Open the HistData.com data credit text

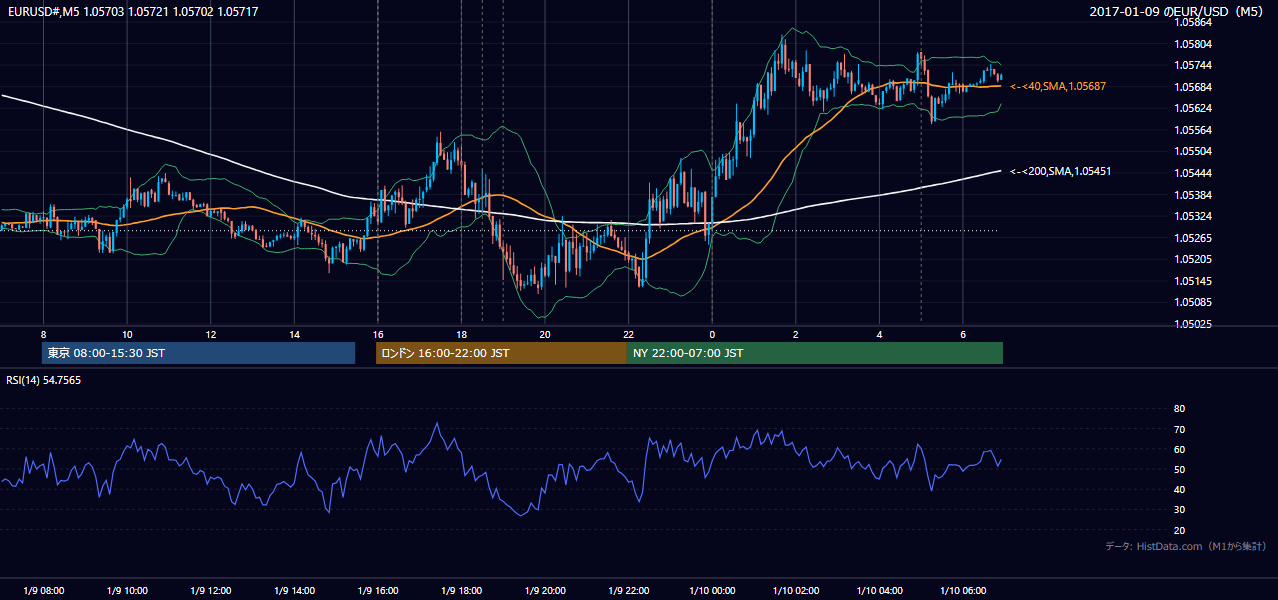click(1186, 546)
